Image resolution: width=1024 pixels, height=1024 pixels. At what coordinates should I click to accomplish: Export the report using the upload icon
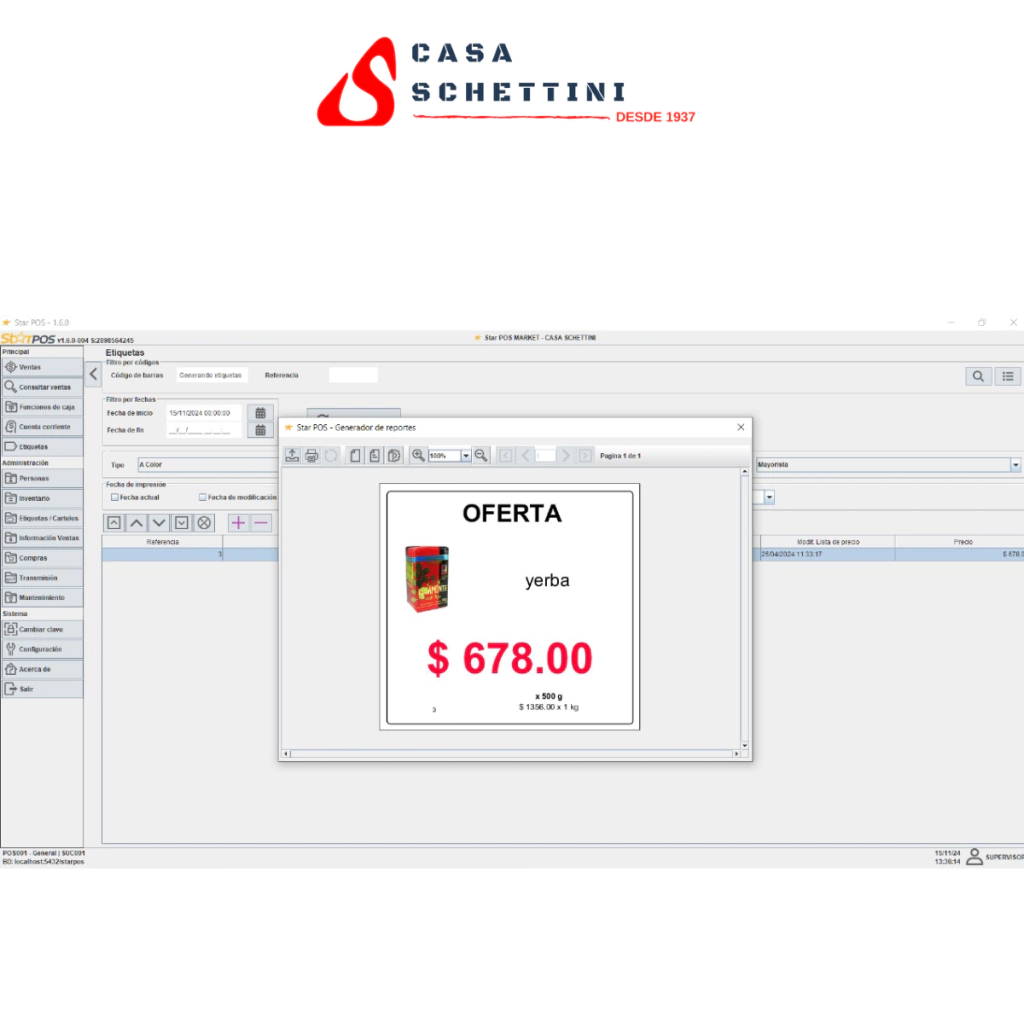pos(292,456)
